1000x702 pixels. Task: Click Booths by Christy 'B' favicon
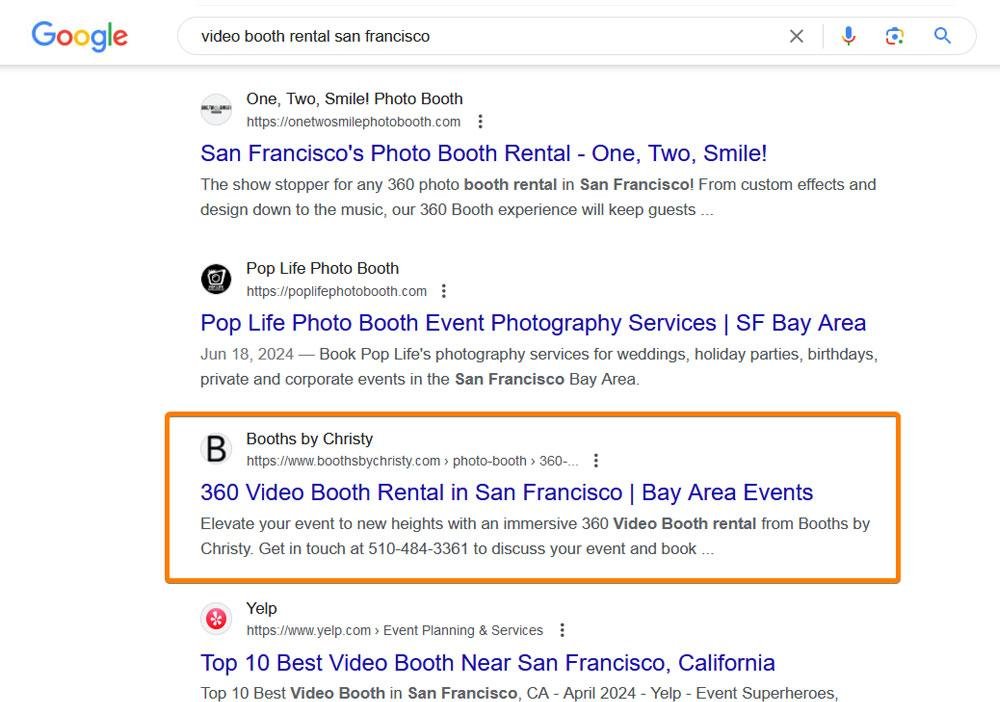(216, 449)
